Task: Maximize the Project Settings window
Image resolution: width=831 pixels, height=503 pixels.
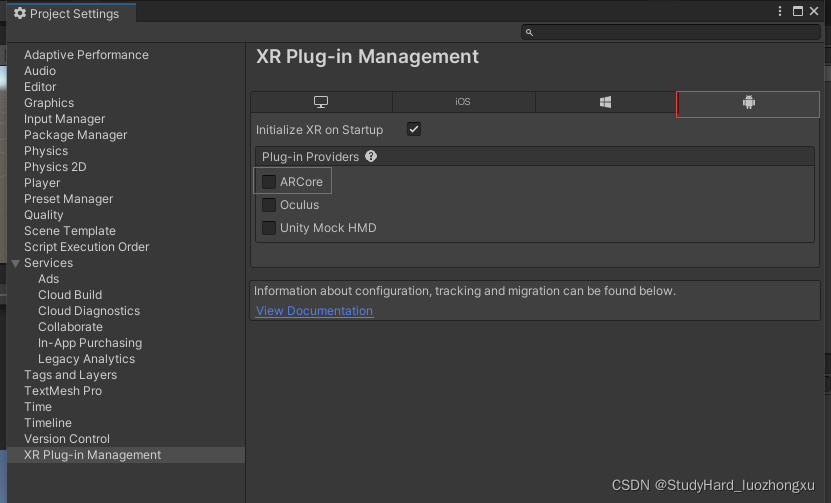Action: (798, 11)
